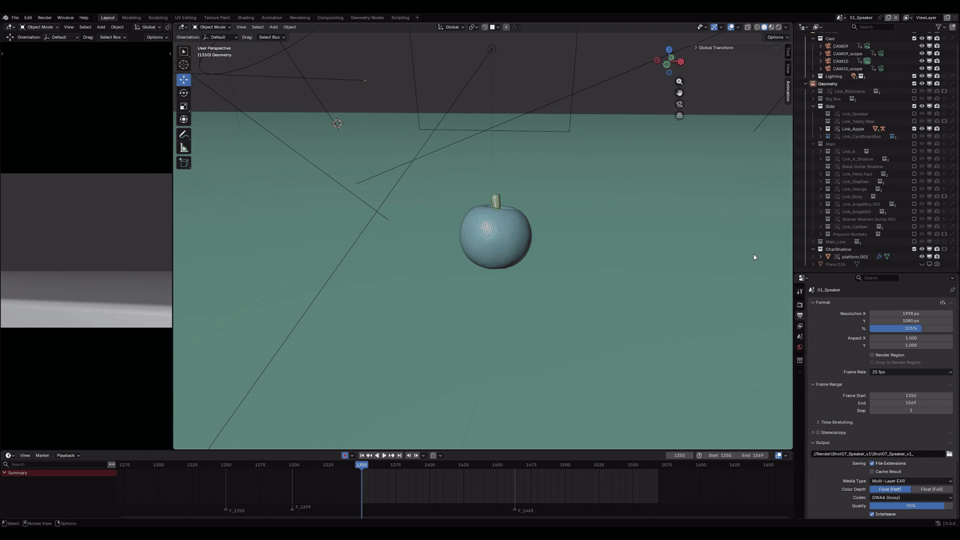Open the Render properties tab
Image resolution: width=960 pixels, height=540 pixels.
[x=800, y=304]
